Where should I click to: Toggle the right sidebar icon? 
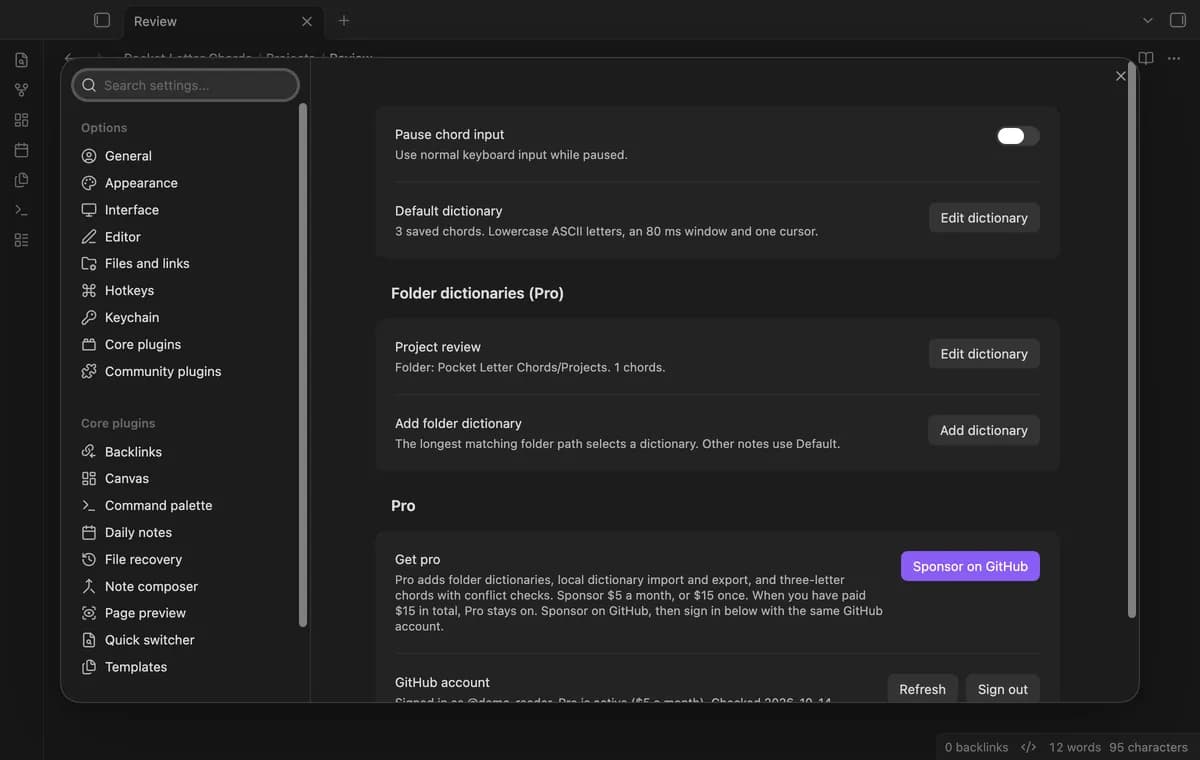point(1178,20)
